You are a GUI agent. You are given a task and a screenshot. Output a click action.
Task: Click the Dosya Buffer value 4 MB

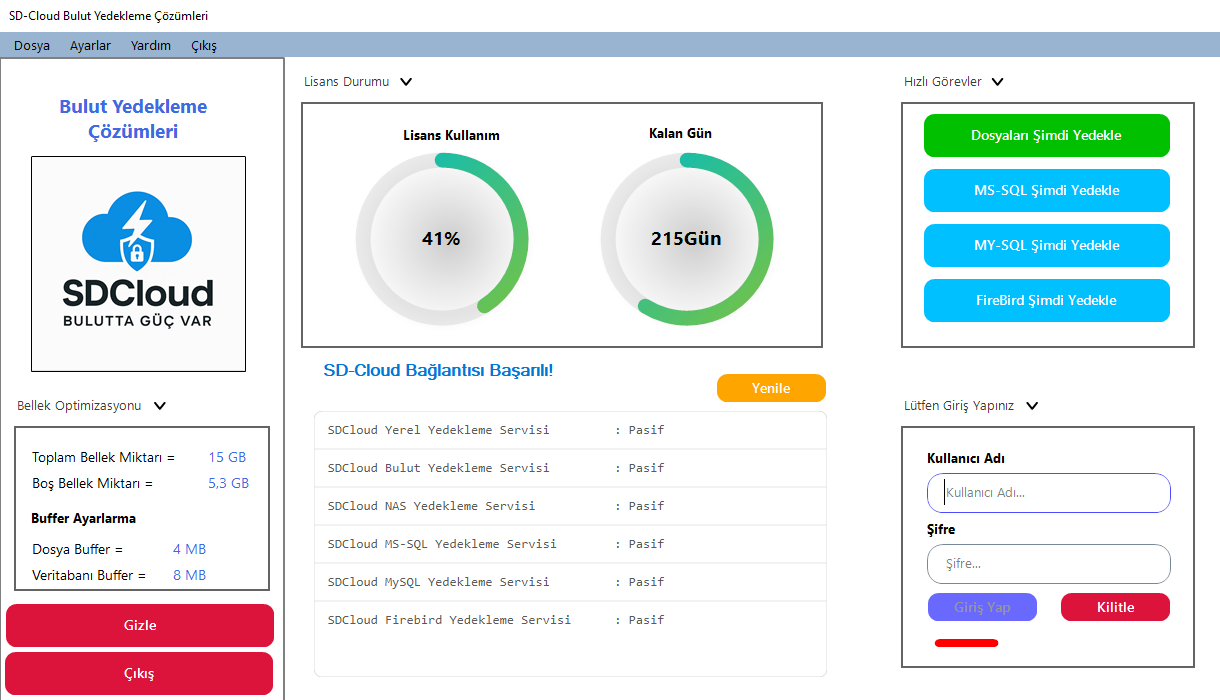coord(189,550)
